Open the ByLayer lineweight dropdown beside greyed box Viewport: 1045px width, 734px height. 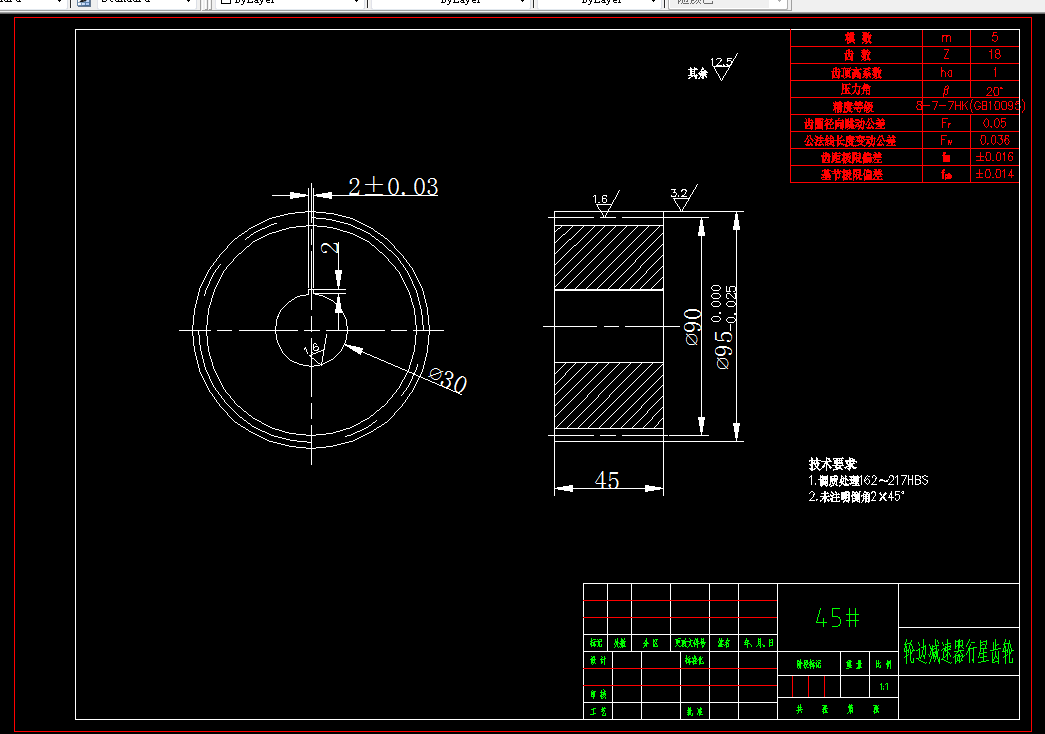599,3
